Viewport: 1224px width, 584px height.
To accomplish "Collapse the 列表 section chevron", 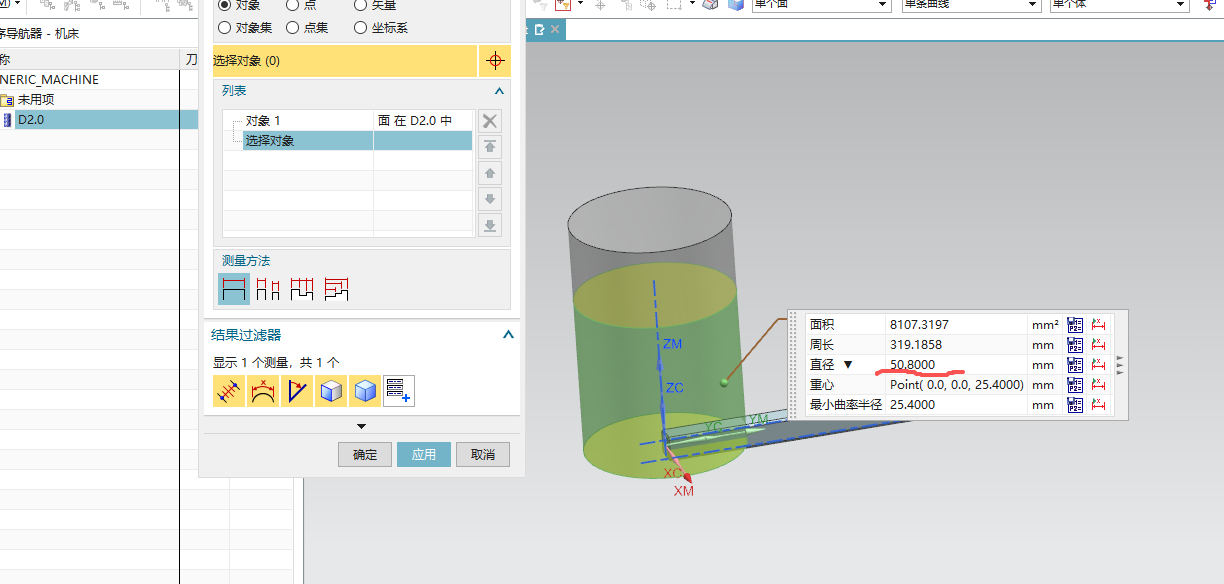I will pyautogui.click(x=499, y=91).
